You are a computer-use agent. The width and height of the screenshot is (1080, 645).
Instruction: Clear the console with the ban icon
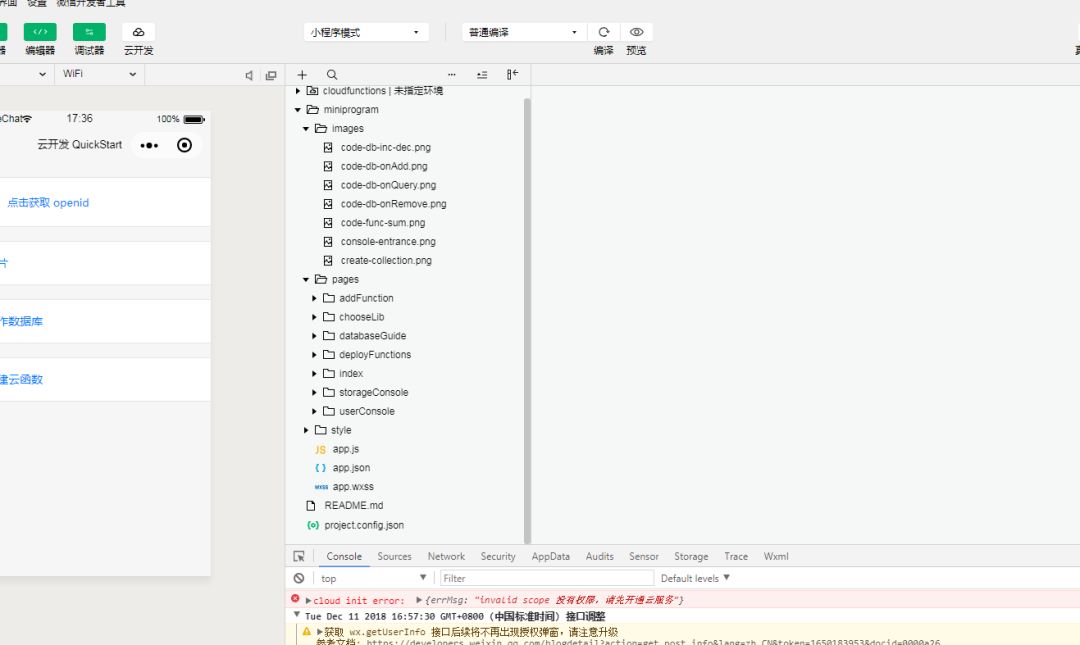tap(299, 578)
